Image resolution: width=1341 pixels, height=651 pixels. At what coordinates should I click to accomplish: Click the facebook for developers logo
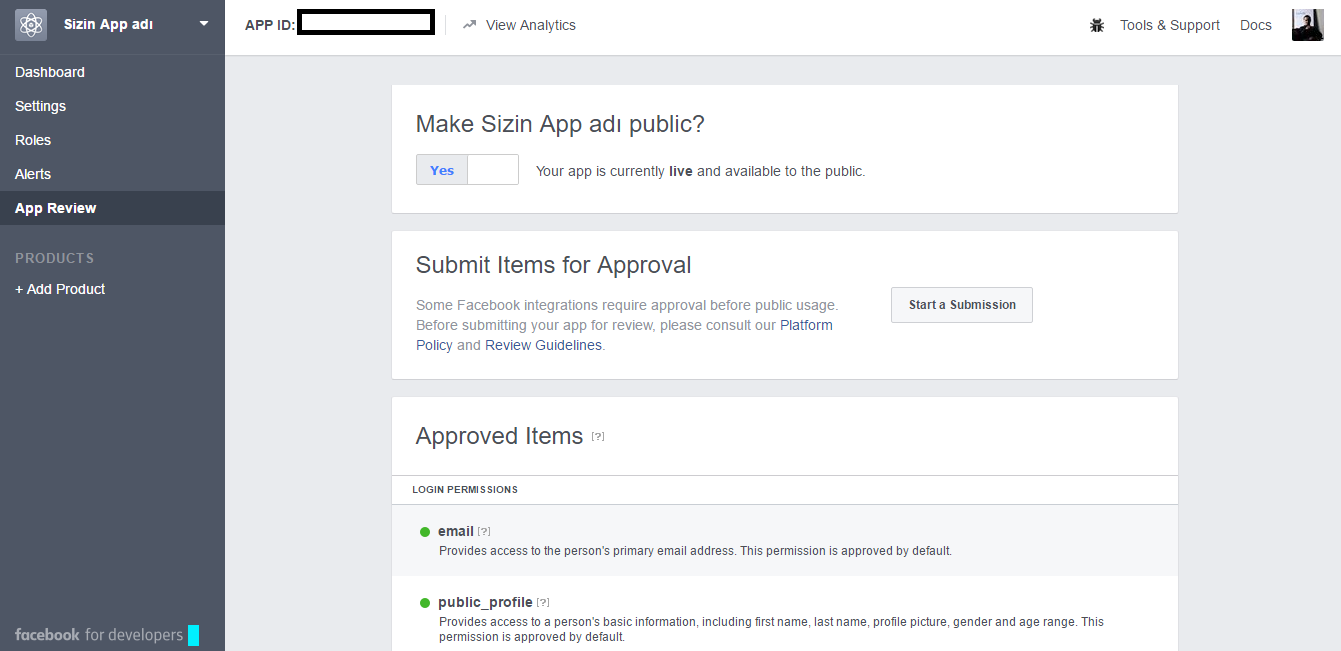point(99,635)
